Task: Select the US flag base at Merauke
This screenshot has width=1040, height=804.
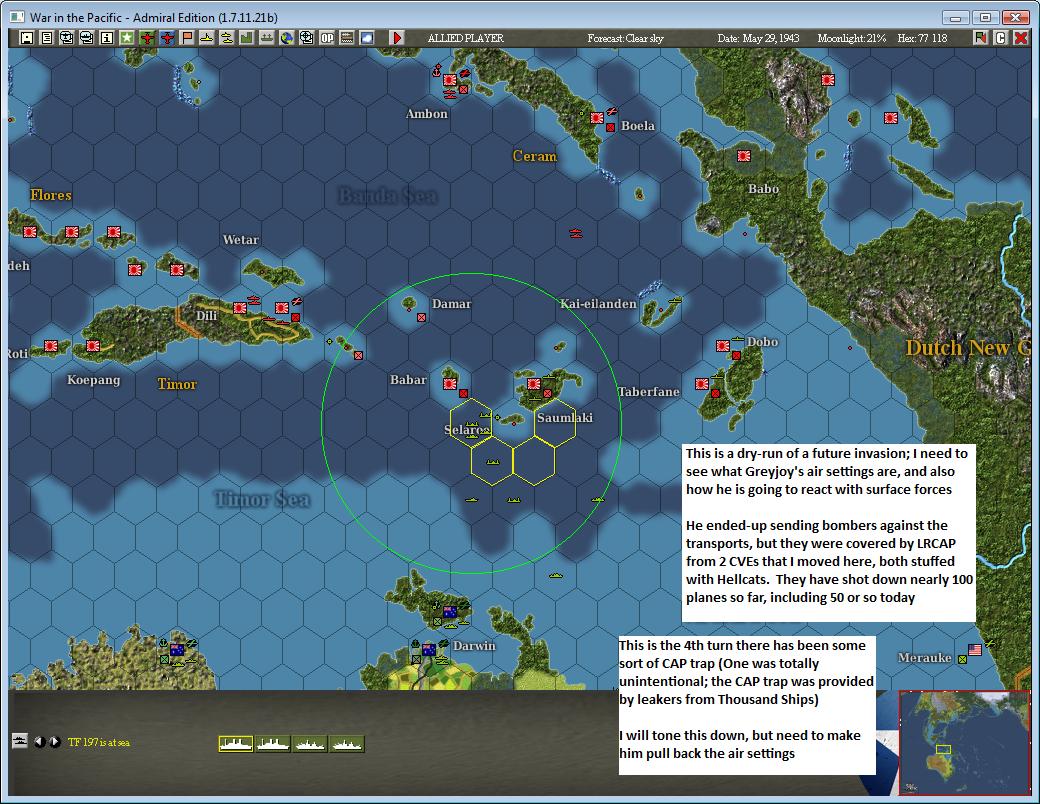Action: [975, 649]
